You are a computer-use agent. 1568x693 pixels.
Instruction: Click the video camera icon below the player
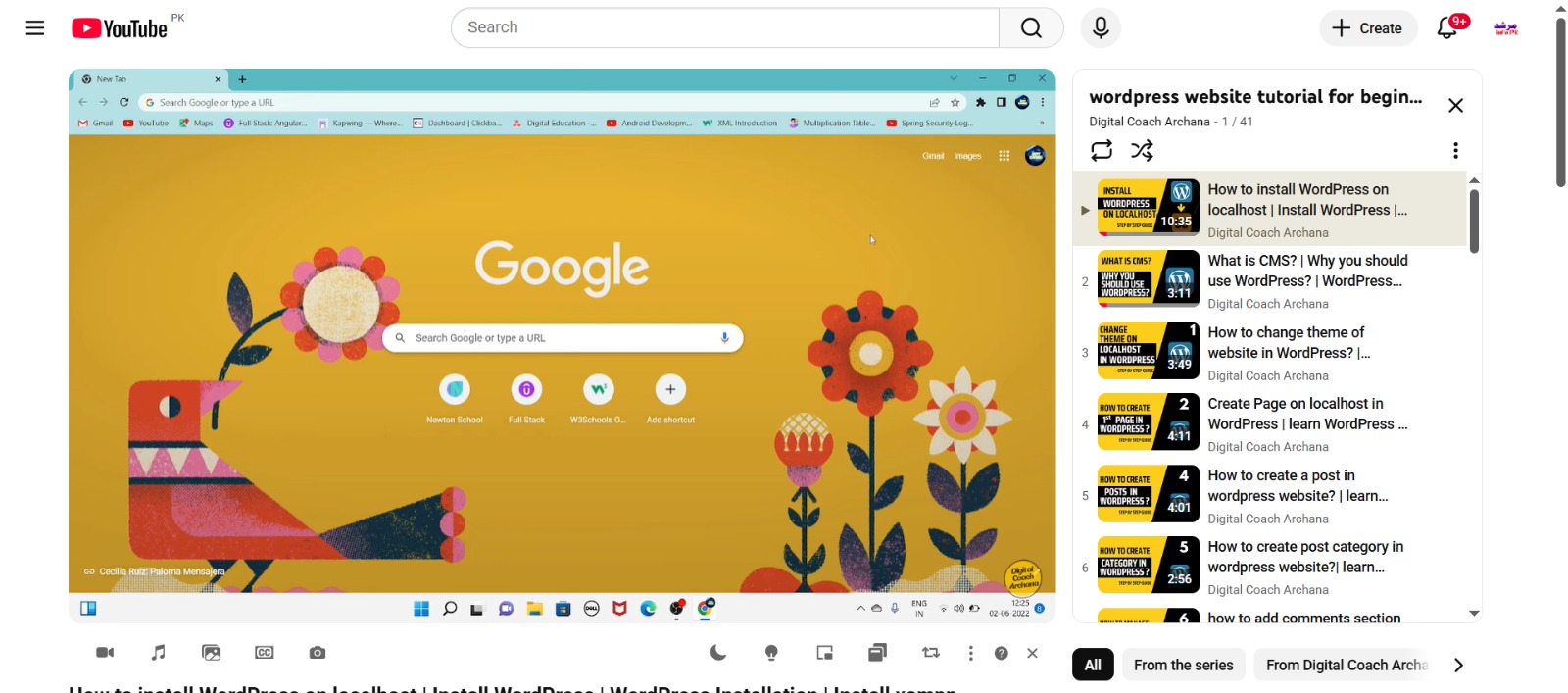(105, 653)
